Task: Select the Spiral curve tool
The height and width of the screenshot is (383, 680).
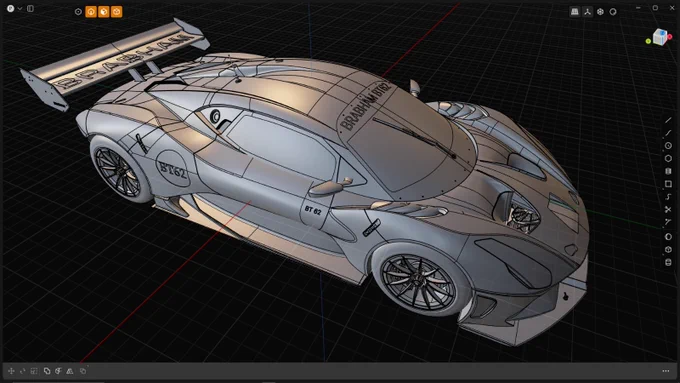Action: pyautogui.click(x=668, y=197)
